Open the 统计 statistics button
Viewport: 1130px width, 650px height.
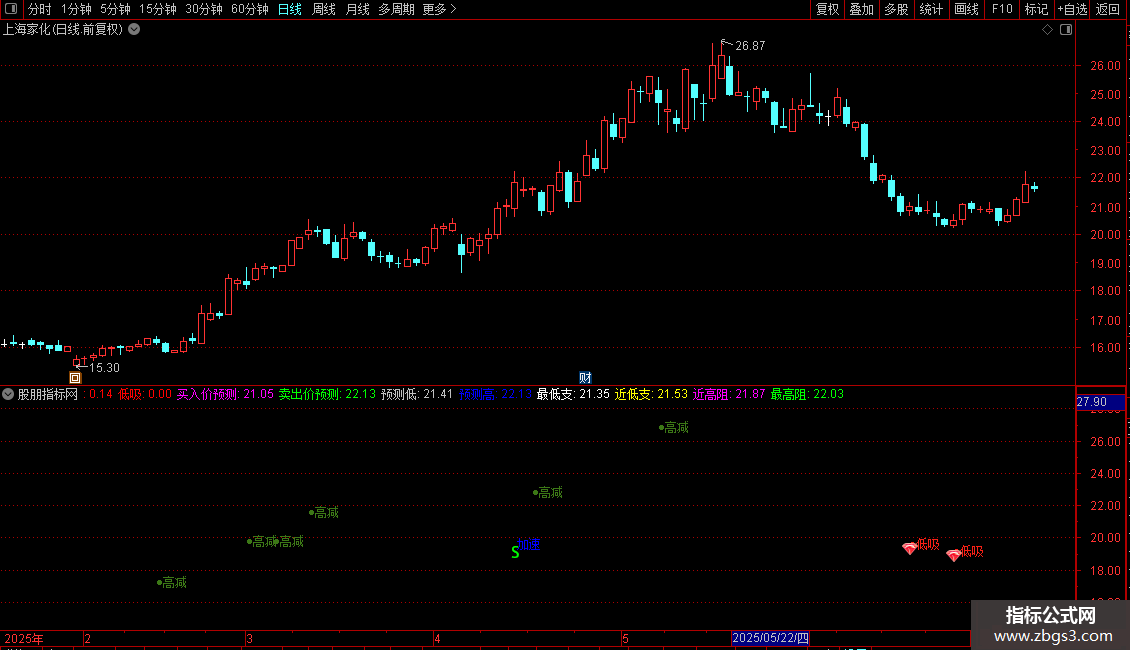pyautogui.click(x=931, y=9)
